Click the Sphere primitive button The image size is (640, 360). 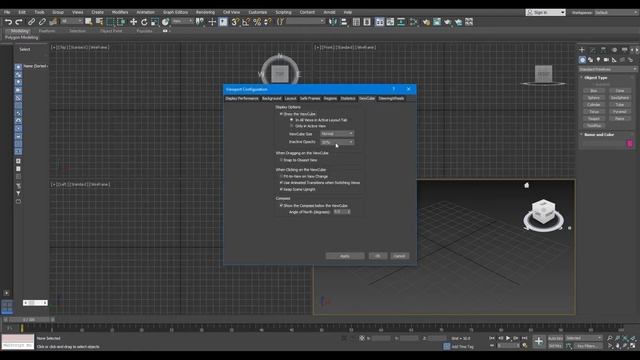(594, 98)
